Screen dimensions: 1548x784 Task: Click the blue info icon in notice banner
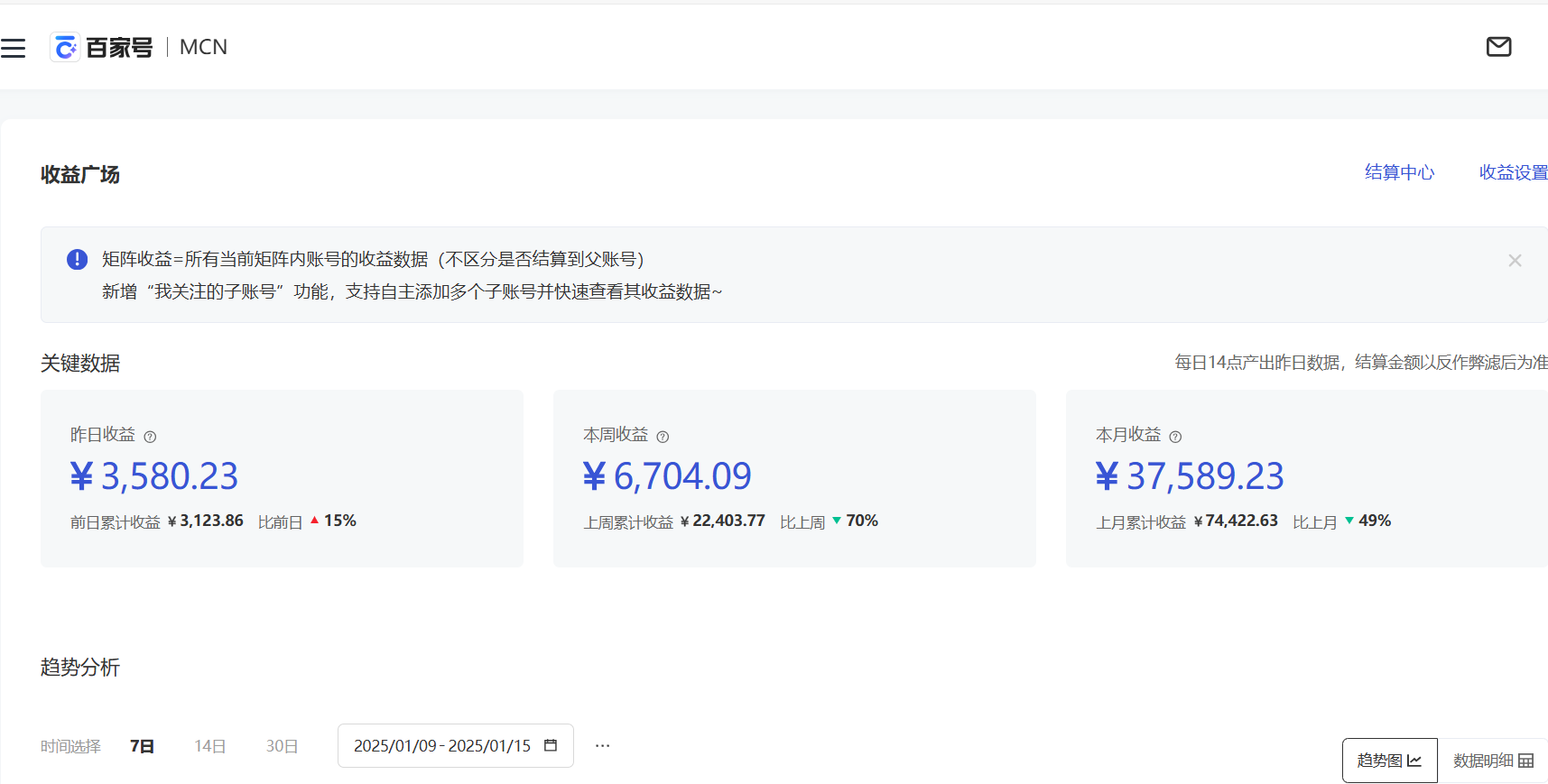pyautogui.click(x=78, y=260)
